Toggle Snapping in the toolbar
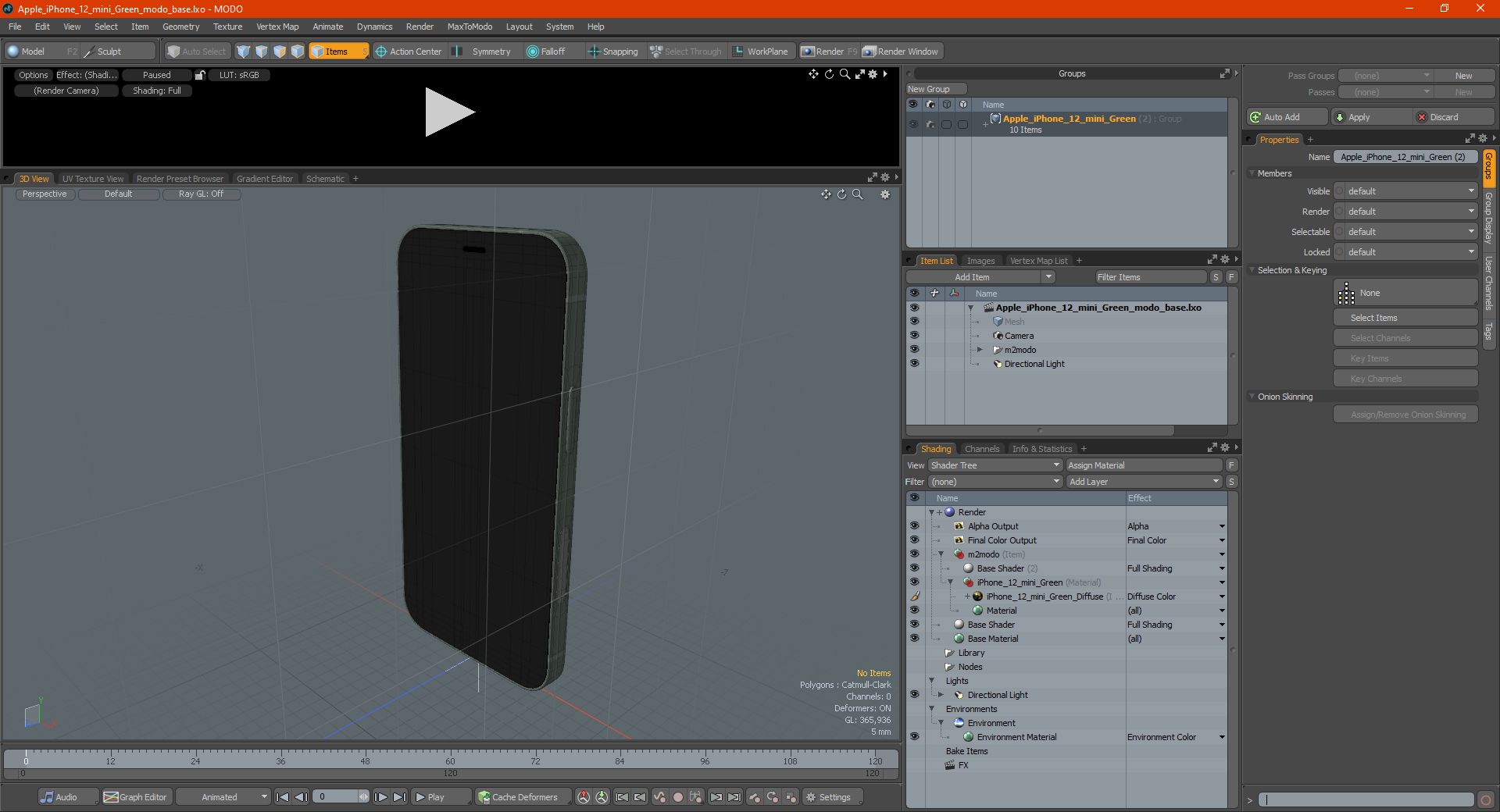This screenshot has width=1500, height=812. 613,52
